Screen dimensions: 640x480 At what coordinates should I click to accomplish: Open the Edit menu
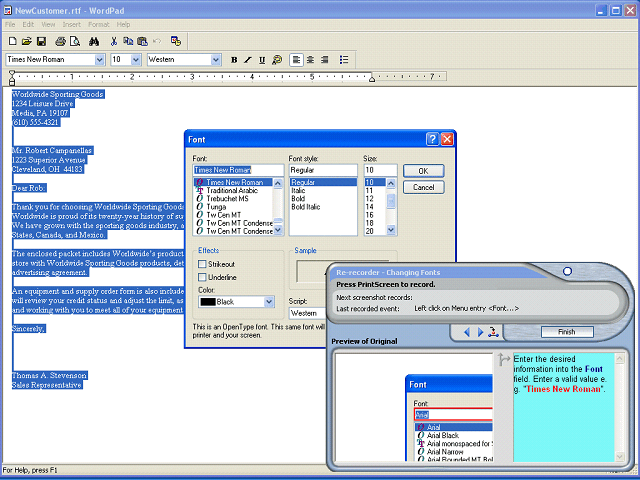[x=28, y=24]
